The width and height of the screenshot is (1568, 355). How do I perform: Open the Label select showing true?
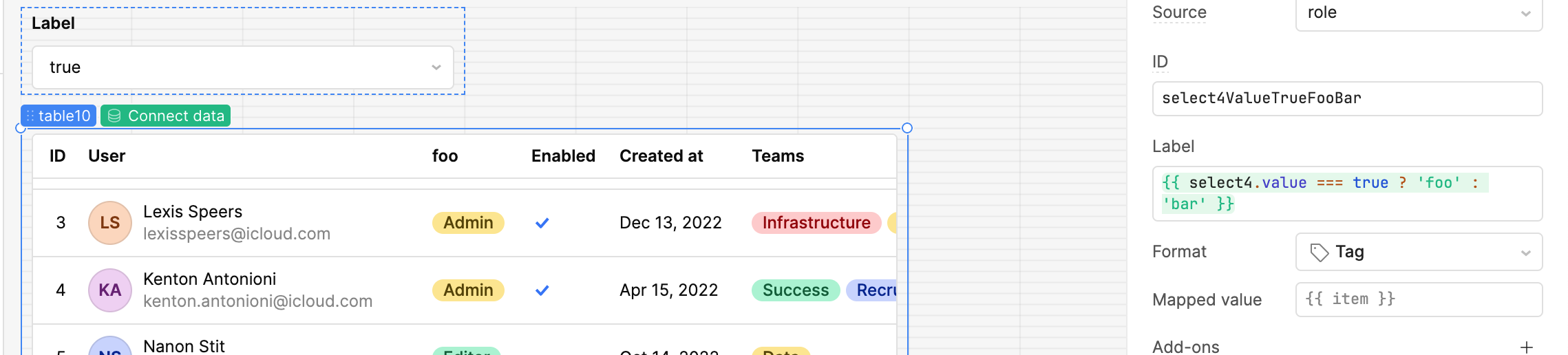point(242,67)
